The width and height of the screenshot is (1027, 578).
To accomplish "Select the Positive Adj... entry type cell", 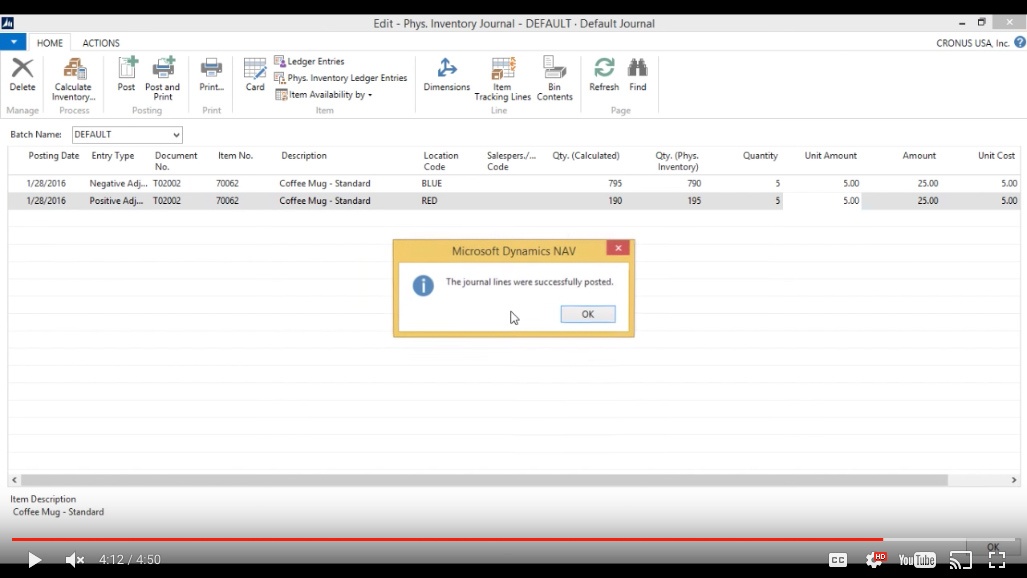I will (116, 201).
